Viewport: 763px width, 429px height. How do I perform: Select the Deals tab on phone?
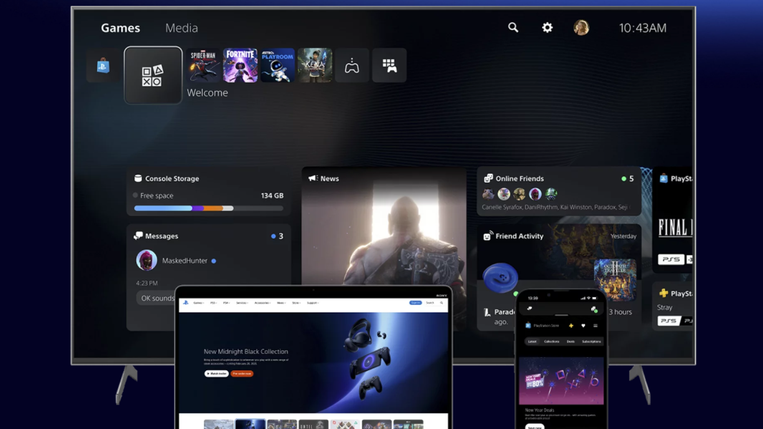pyautogui.click(x=570, y=341)
